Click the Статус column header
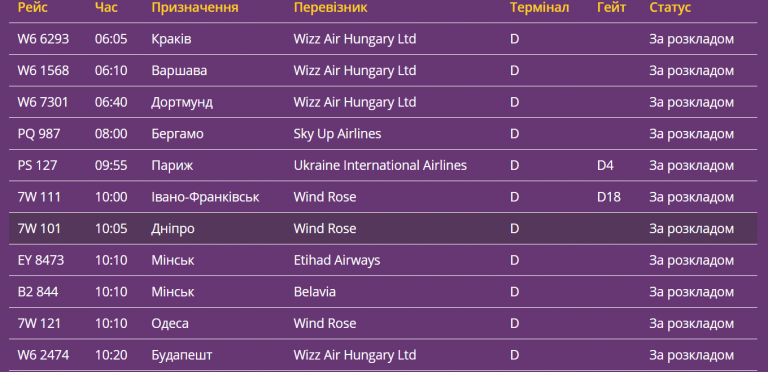 (x=670, y=7)
